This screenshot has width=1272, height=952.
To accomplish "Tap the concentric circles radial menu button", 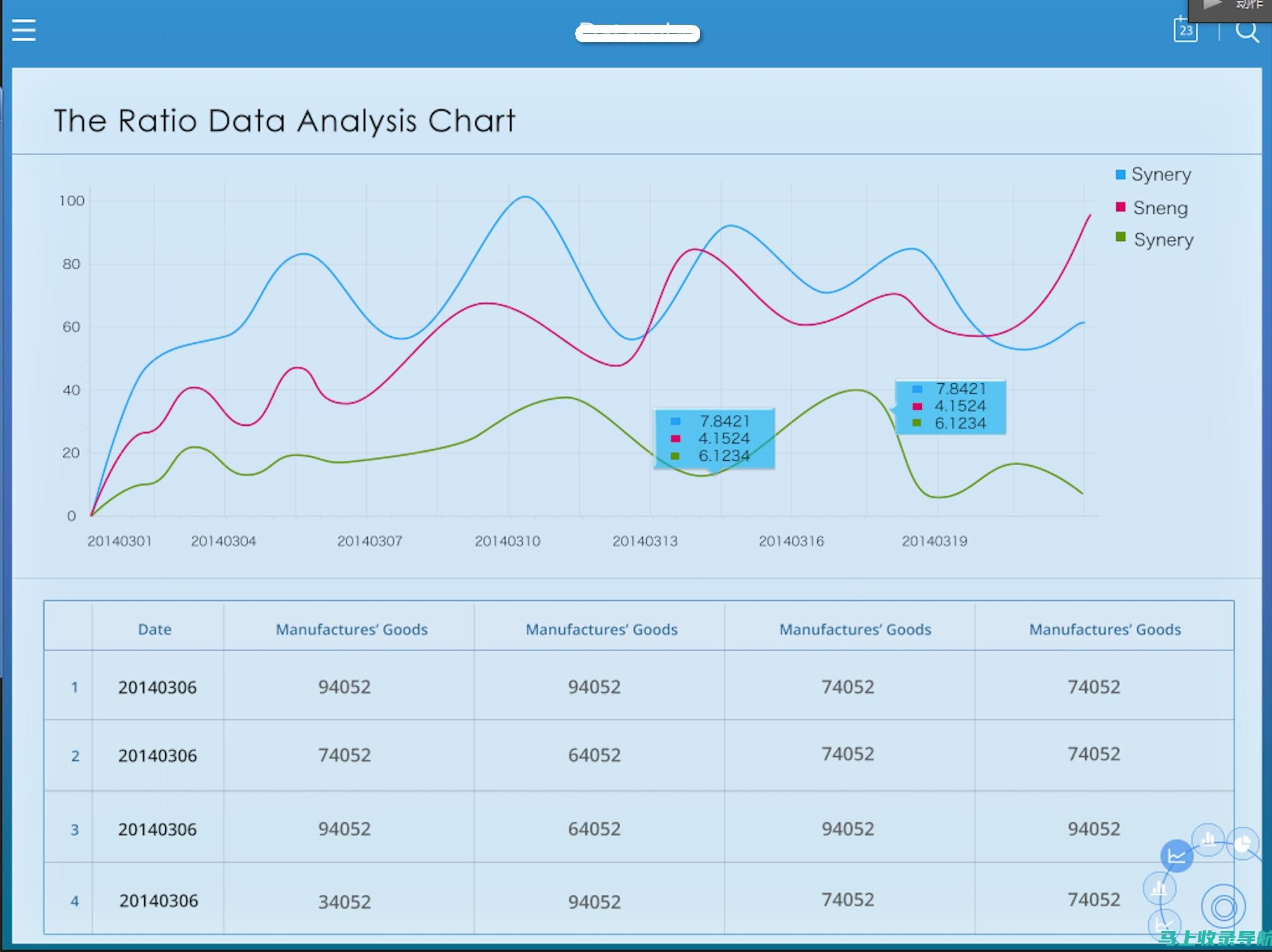I will point(1223,907).
